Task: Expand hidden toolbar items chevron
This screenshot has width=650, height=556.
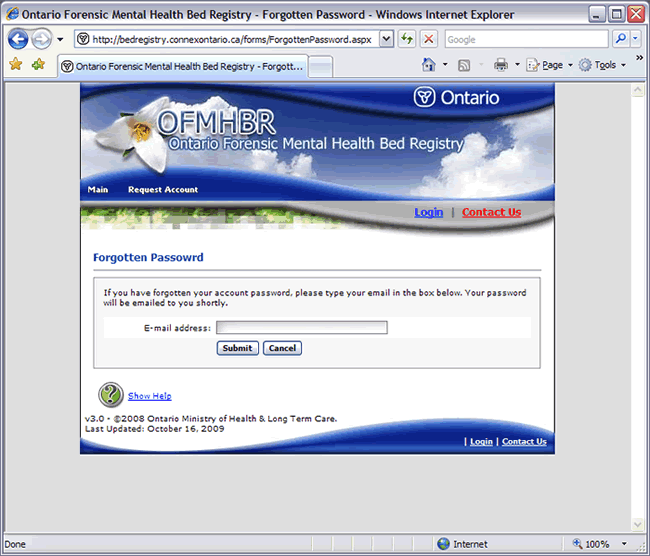Action: click(639, 58)
